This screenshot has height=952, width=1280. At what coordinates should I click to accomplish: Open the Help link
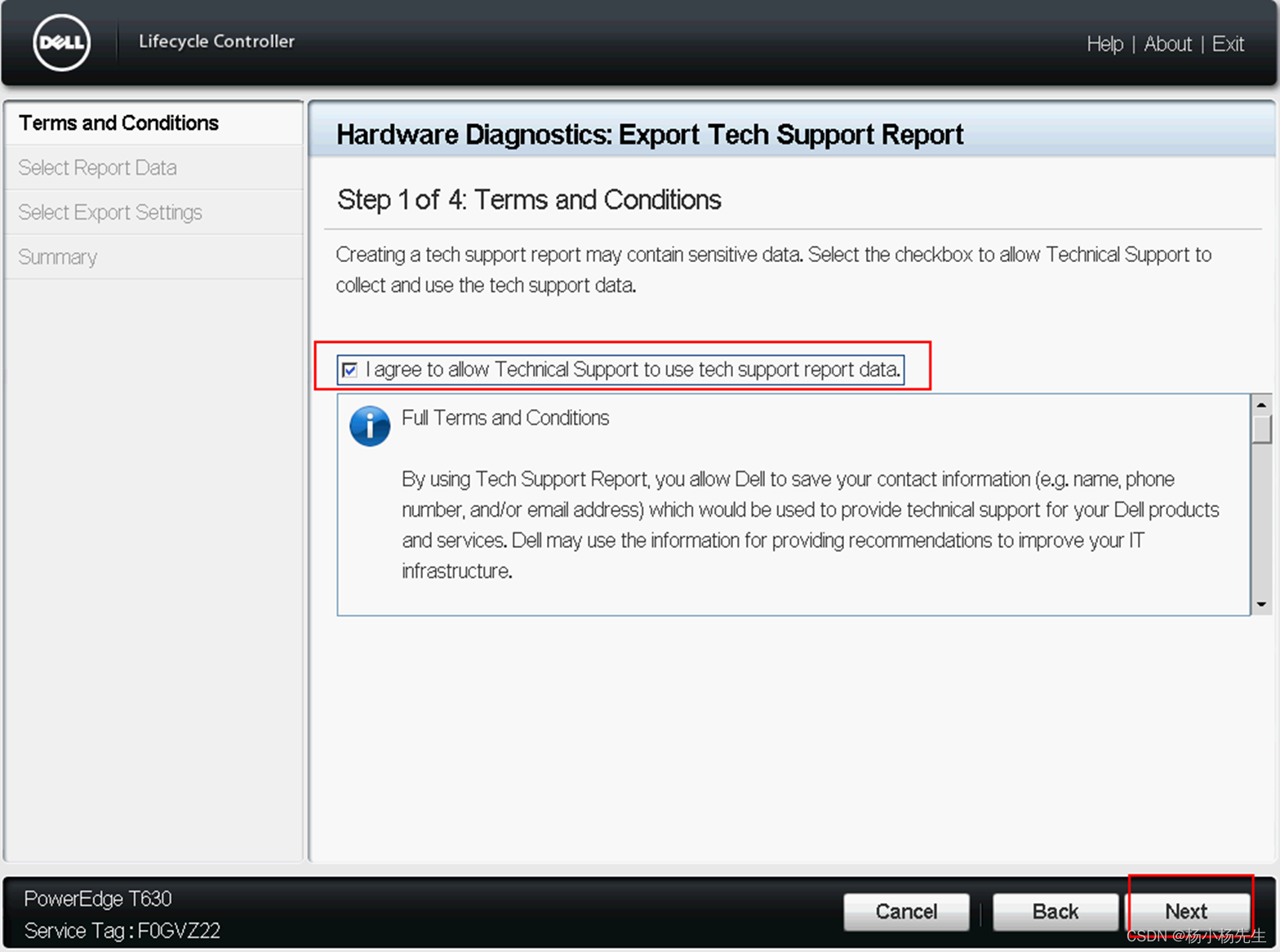click(1104, 44)
